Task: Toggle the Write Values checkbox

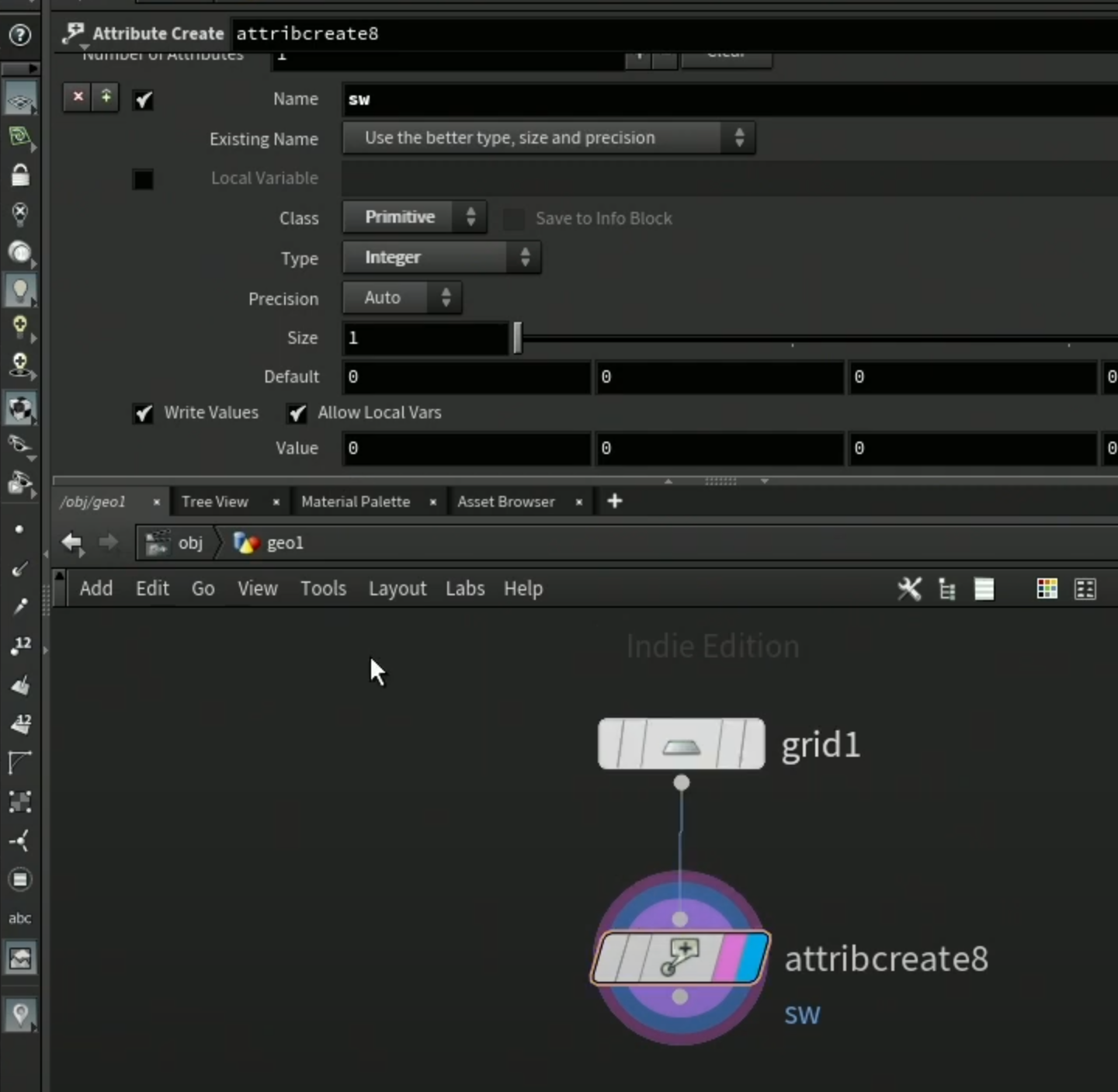Action: coord(143,413)
